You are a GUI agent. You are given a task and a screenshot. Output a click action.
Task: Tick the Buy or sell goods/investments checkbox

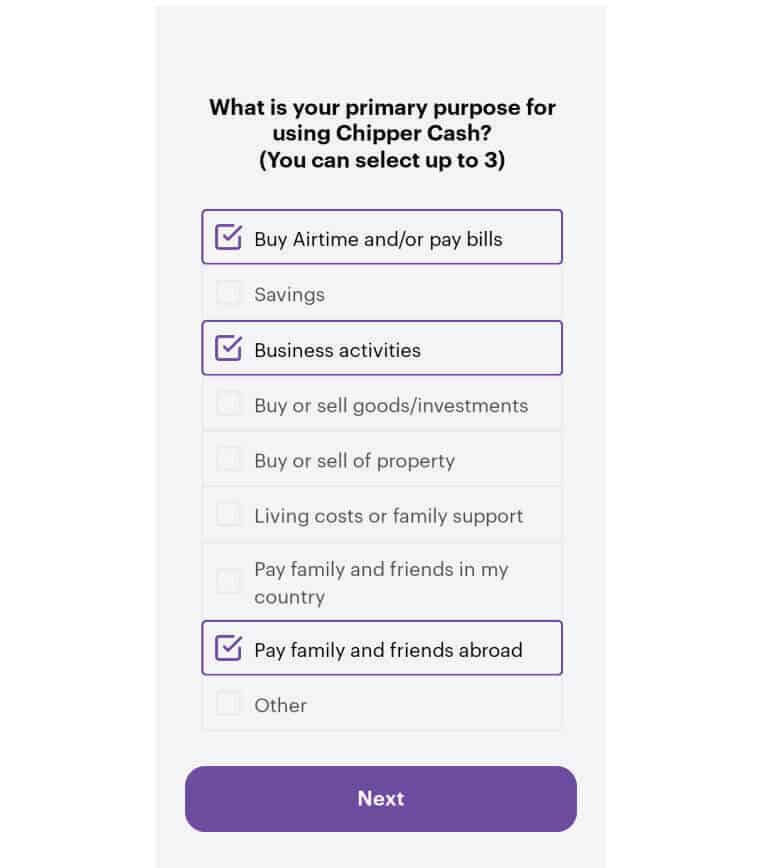(x=229, y=404)
